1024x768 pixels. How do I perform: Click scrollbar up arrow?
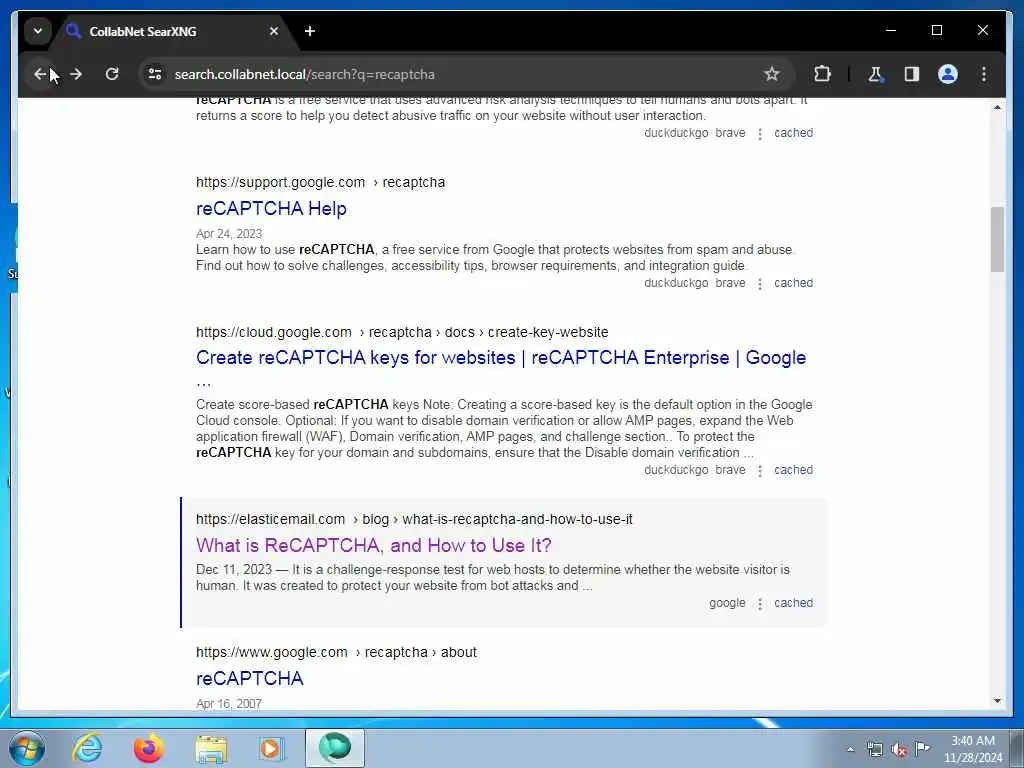pyautogui.click(x=997, y=107)
